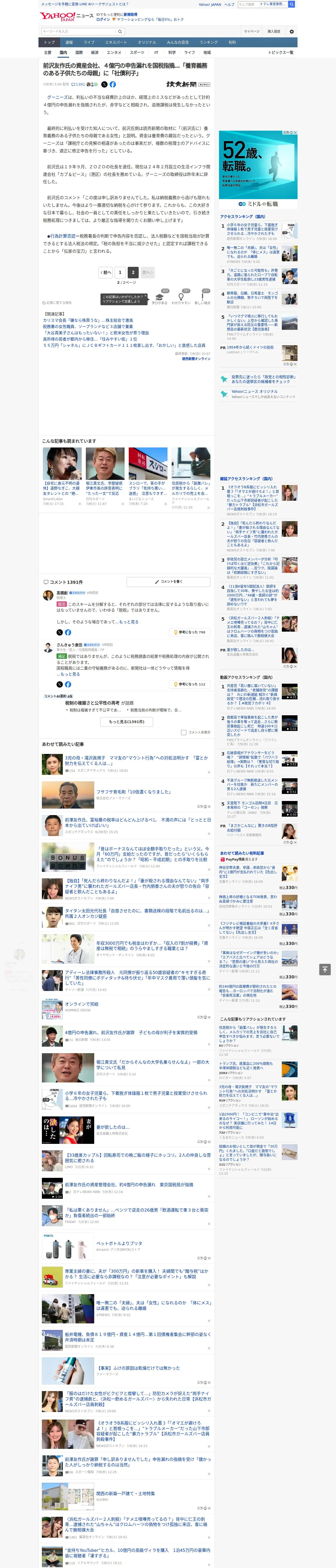
Task: Open 高橋創's avatar profile
Action: [x=48, y=595]
